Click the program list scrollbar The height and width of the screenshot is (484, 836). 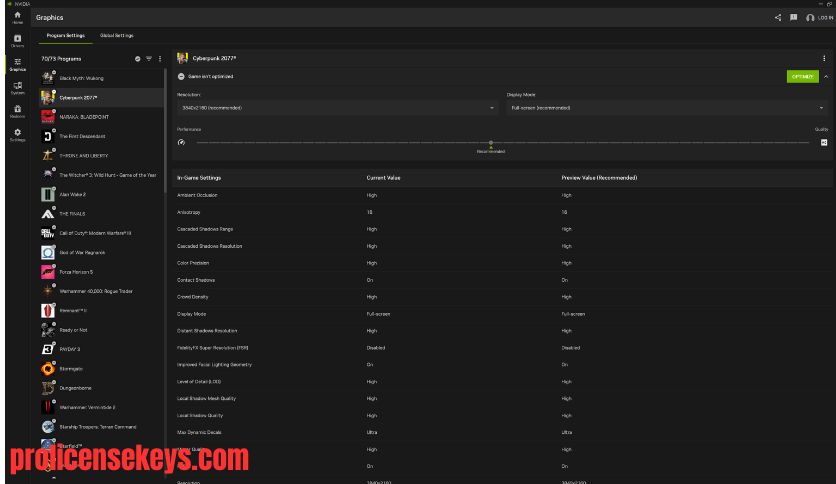coord(165,131)
